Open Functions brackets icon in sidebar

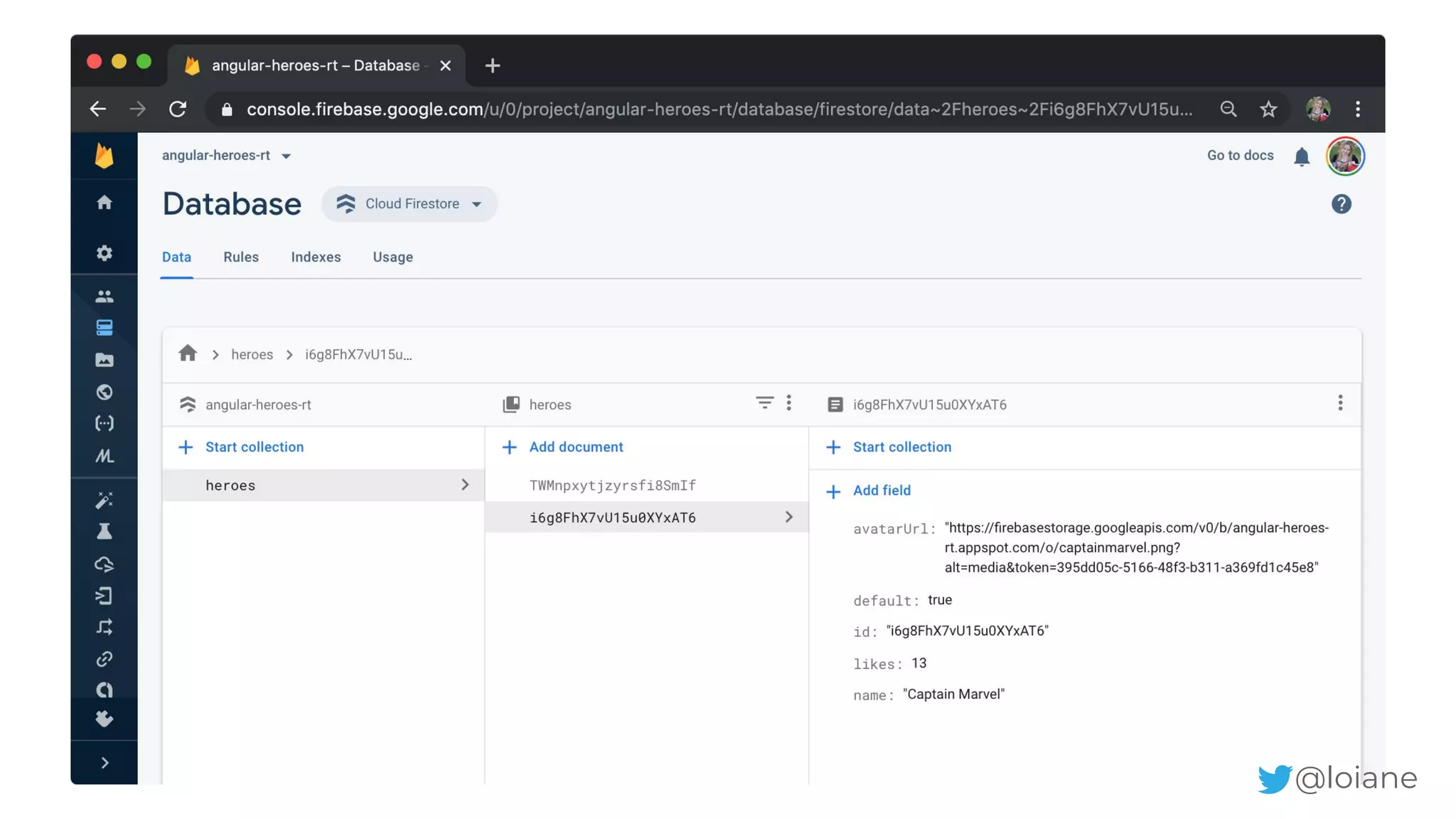(105, 424)
